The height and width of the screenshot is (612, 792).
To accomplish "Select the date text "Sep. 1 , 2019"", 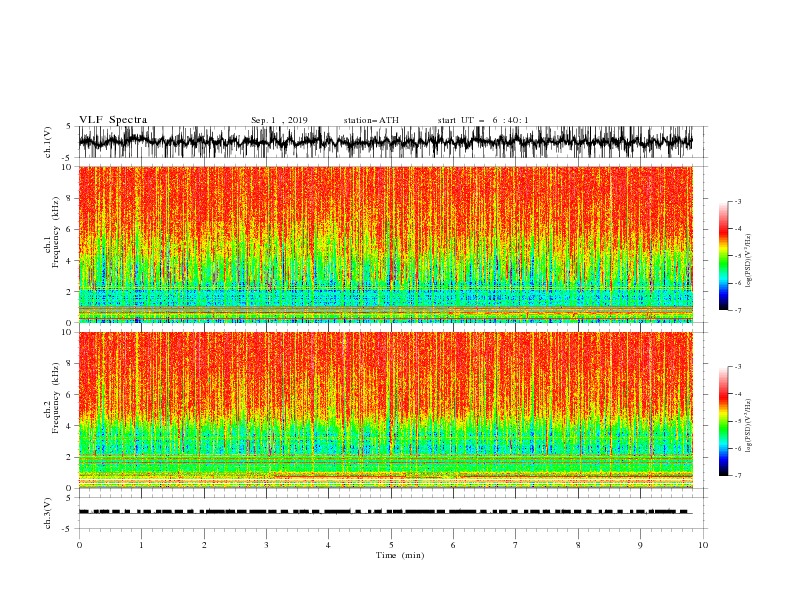I will (279, 120).
